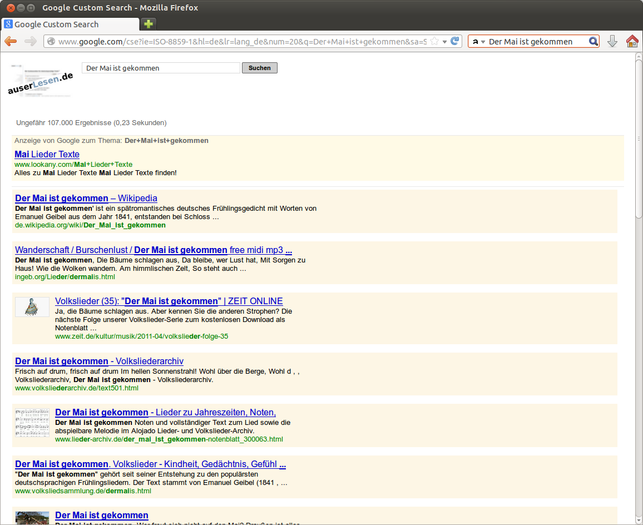Screen dimensions: 643x525
Task: Open the Lieder zu Jahreszeiten, Noten result
Action: click(x=165, y=412)
